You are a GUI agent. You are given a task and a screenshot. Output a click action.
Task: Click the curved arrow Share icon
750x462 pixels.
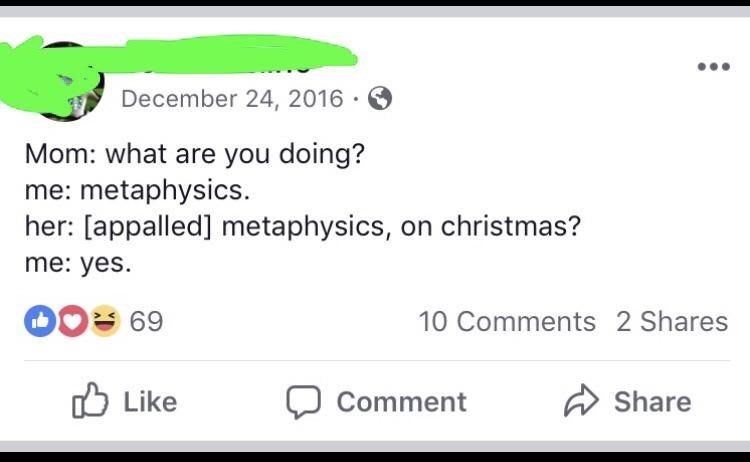click(580, 401)
